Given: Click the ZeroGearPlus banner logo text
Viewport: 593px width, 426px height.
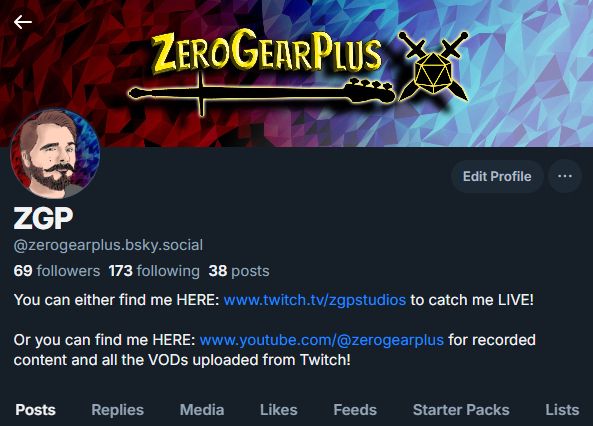Looking at the screenshot, I should (267, 52).
